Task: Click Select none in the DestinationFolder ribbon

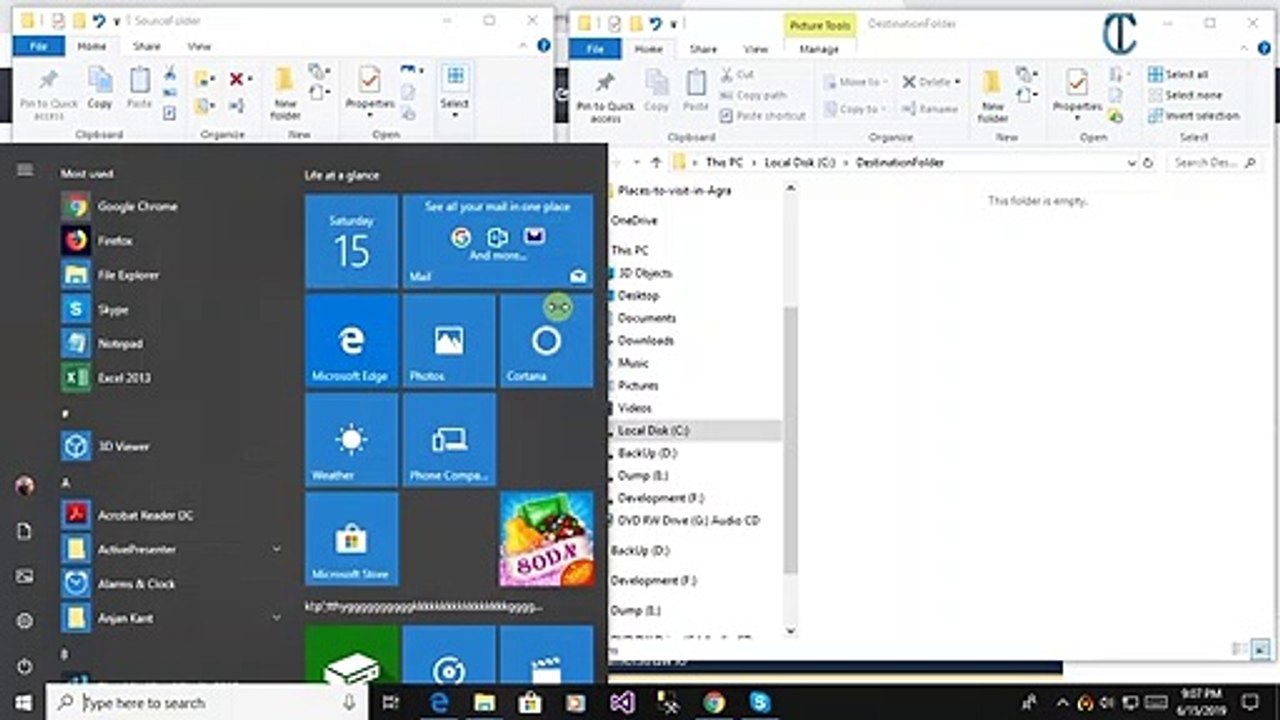Action: pos(1185,95)
